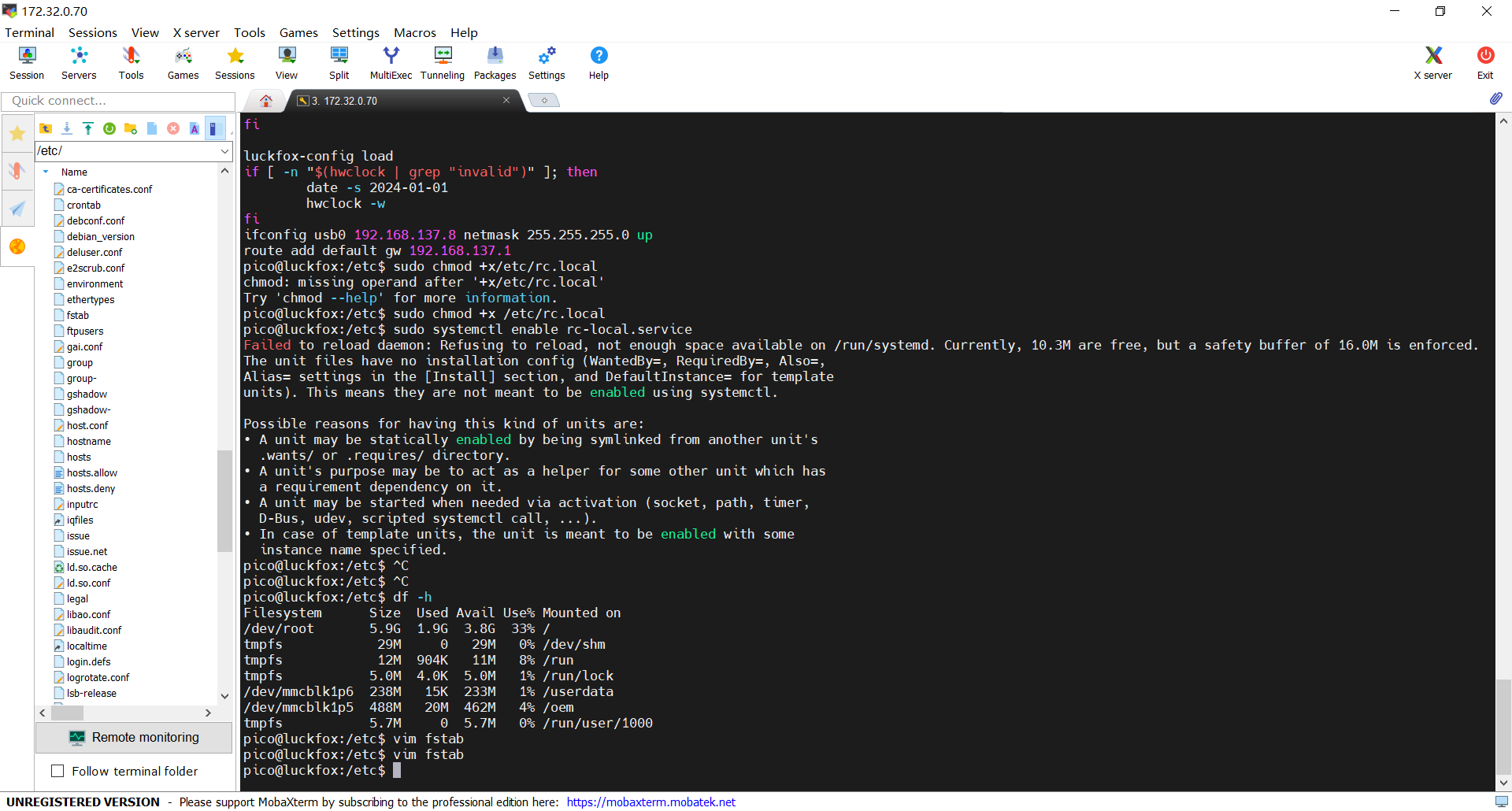Open the Packages manager icon
1512x811 pixels.
(x=495, y=63)
